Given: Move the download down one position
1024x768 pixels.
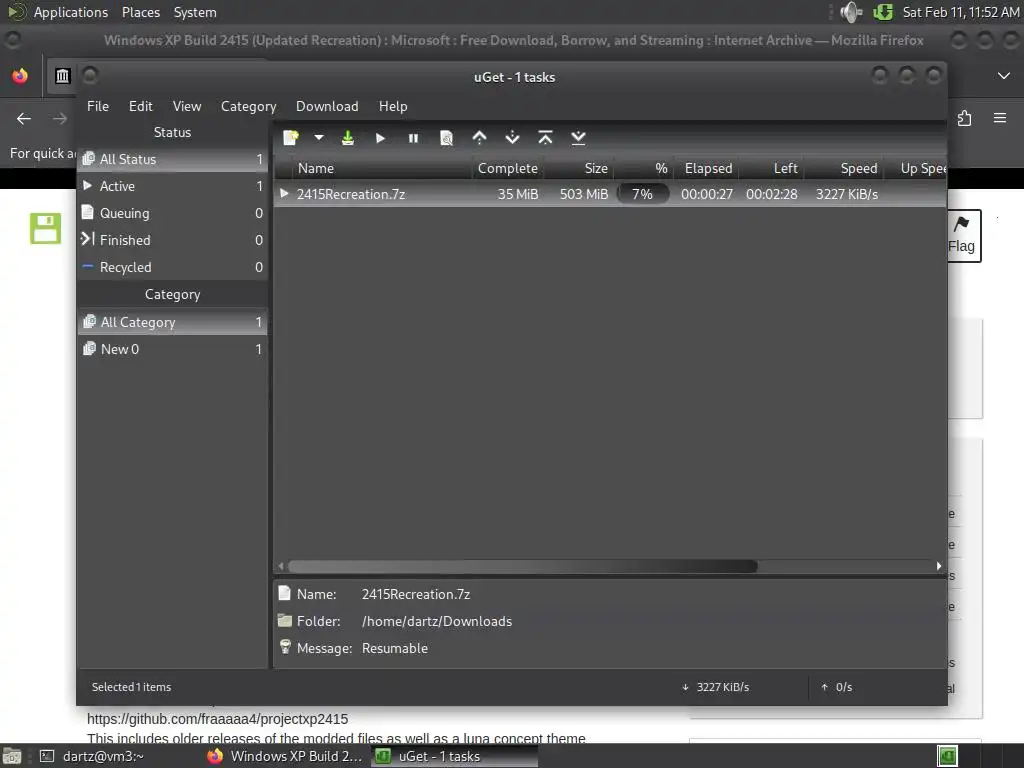Looking at the screenshot, I should pos(513,138).
